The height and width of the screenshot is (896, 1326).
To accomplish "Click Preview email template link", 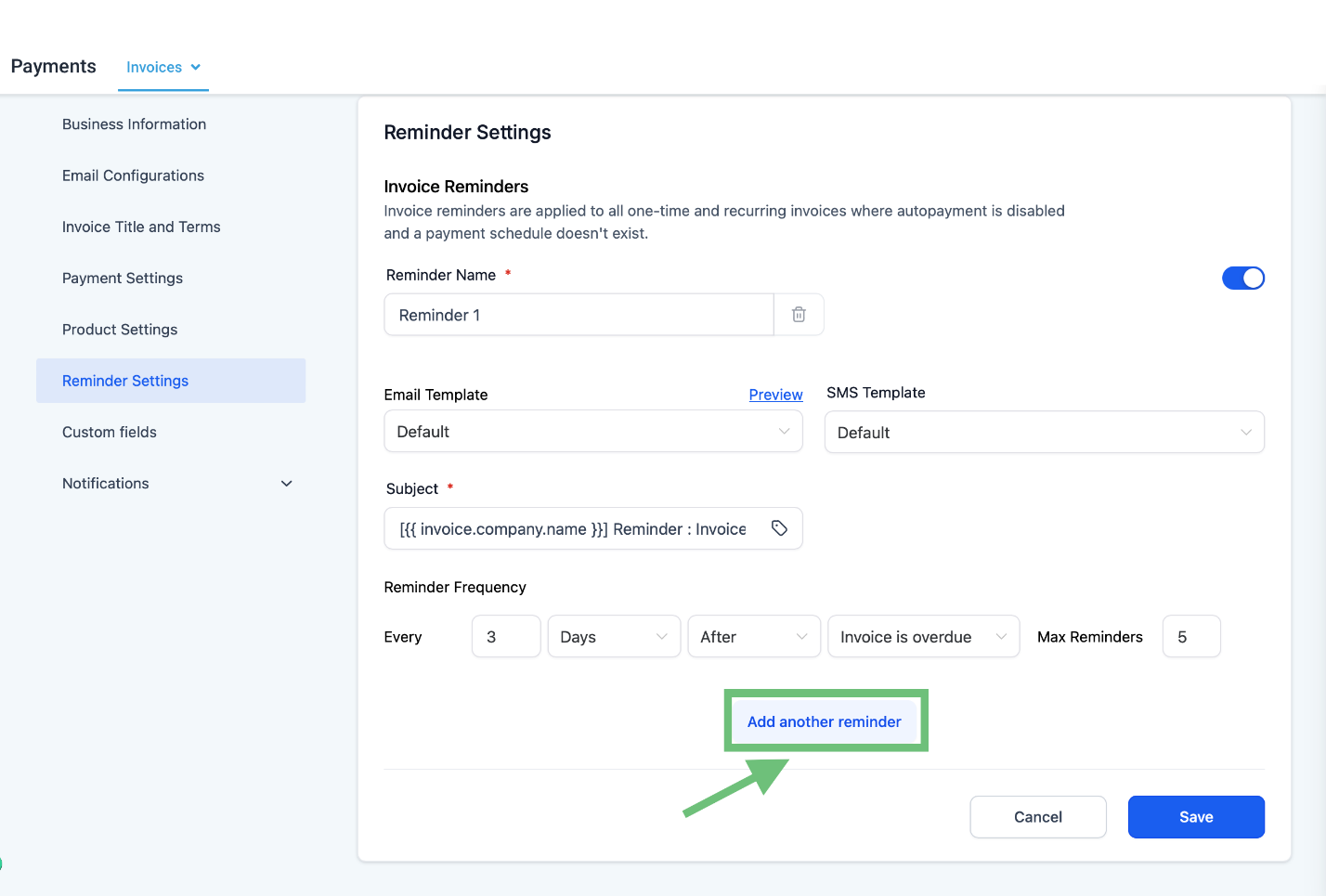I will coord(776,395).
